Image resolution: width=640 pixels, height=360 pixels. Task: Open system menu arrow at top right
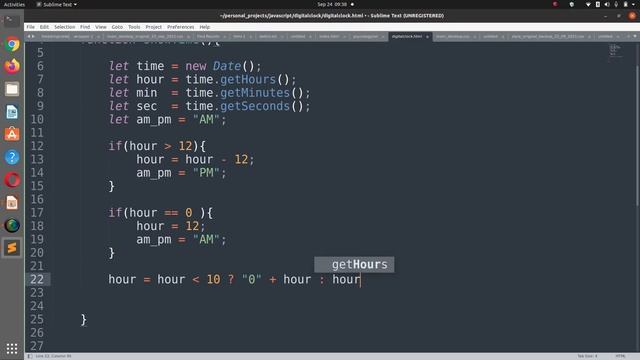tap(634, 4)
